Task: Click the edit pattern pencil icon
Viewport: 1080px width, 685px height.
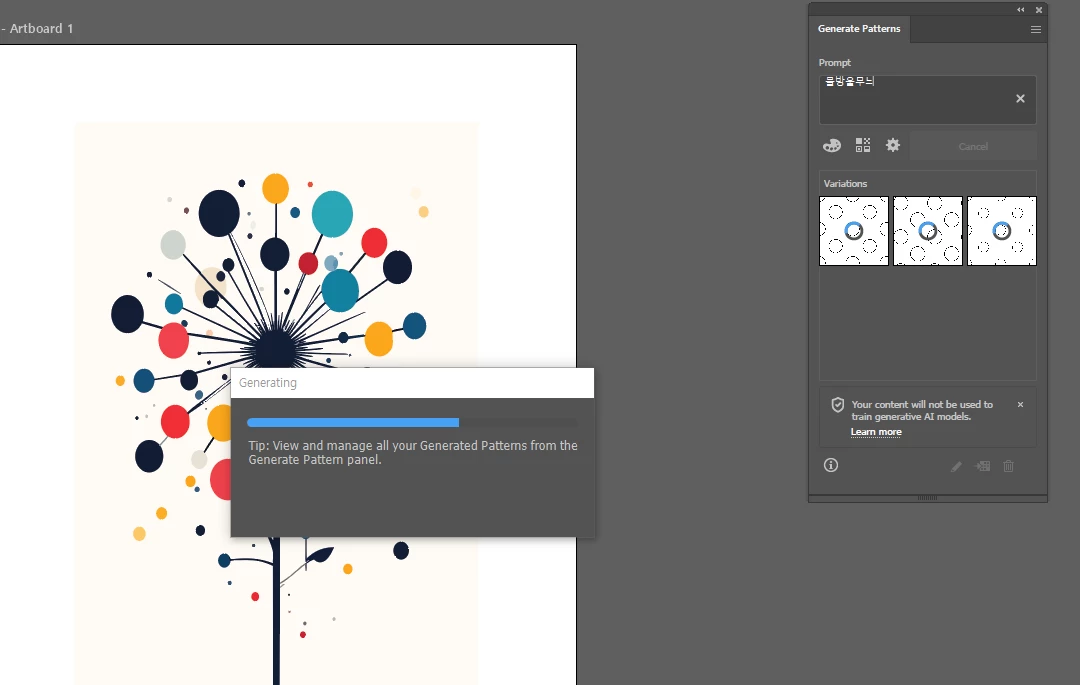Action: 956,466
